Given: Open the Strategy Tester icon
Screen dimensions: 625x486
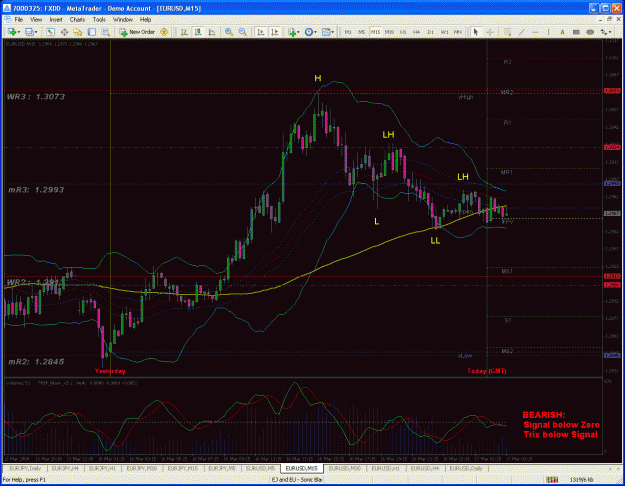Looking at the screenshot, I should pos(106,32).
